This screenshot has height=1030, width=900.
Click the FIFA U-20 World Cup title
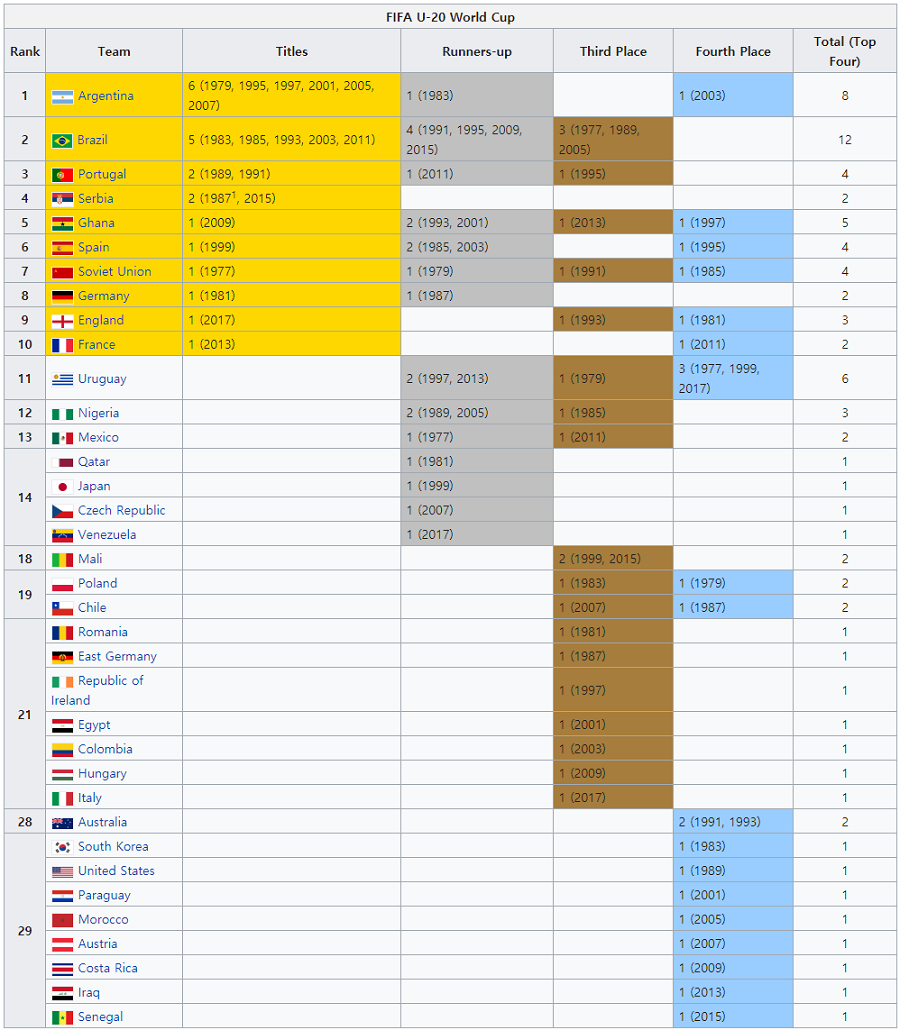pos(450,17)
